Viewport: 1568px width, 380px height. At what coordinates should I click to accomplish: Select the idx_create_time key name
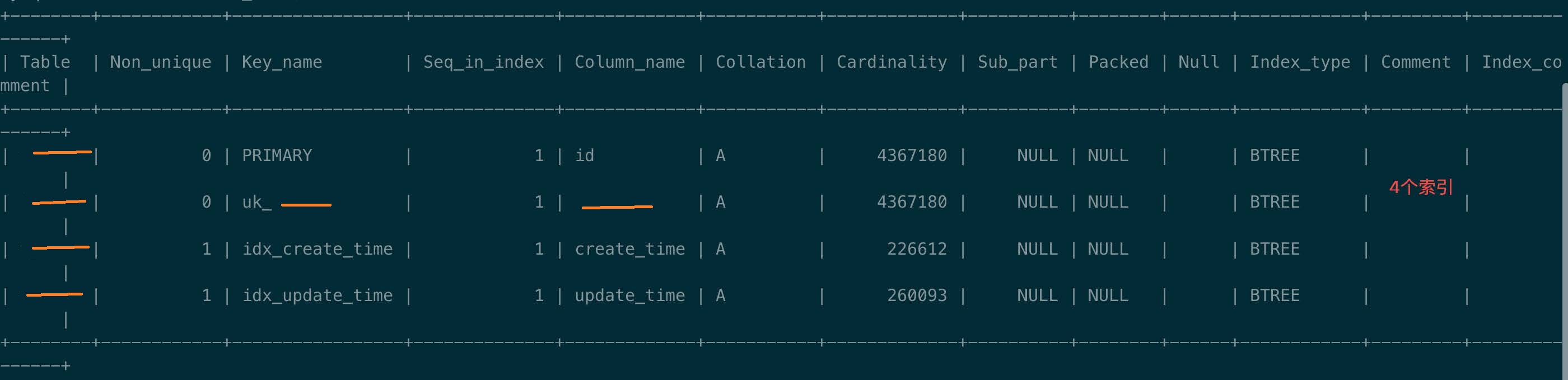click(x=317, y=248)
